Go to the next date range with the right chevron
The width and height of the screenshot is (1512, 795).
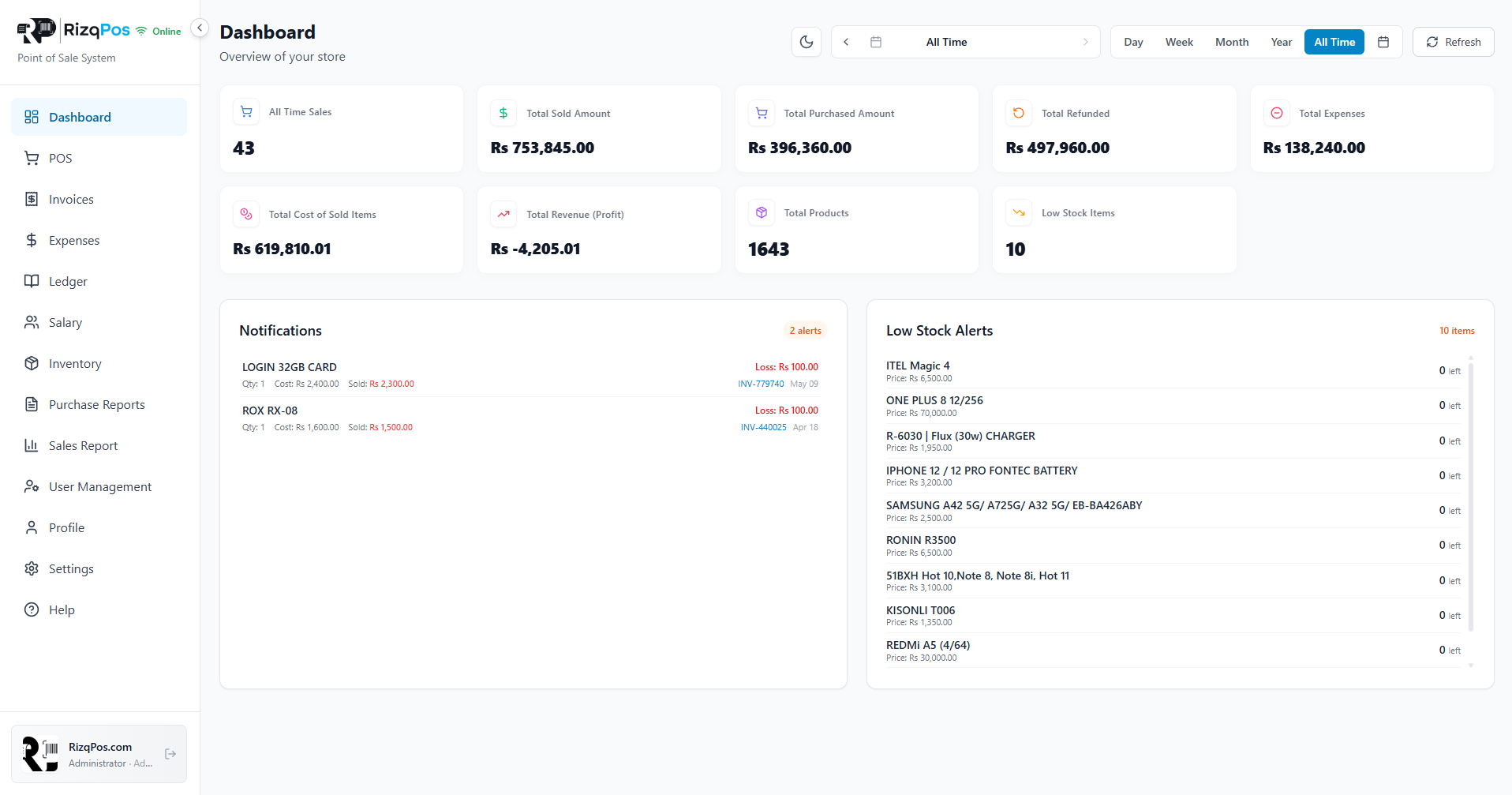(x=1086, y=42)
